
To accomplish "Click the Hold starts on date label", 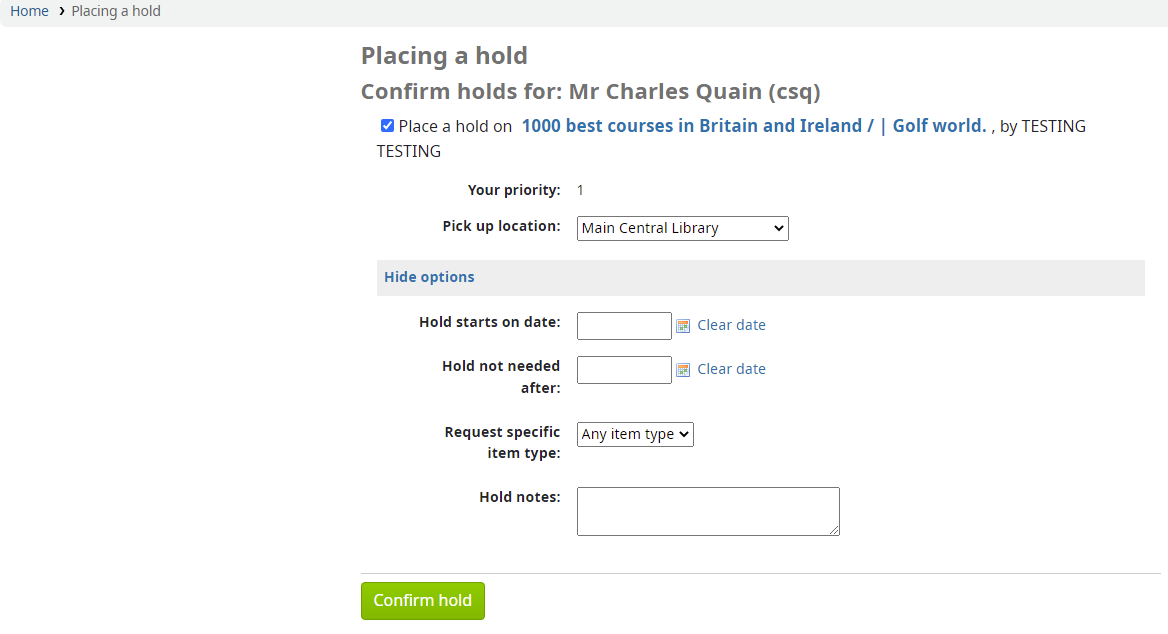I will pos(490,322).
